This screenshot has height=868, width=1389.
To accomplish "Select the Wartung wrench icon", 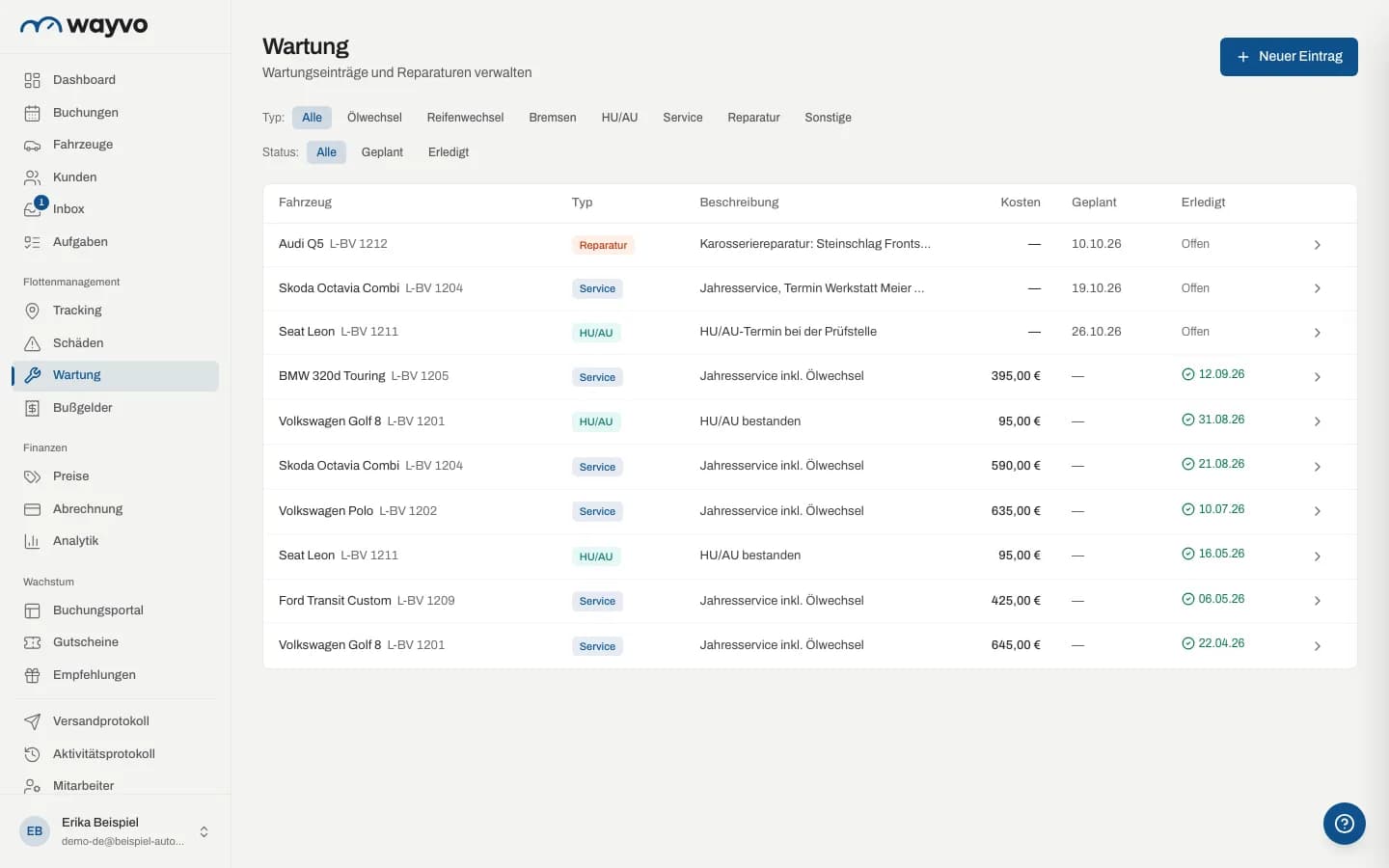I will [x=32, y=375].
